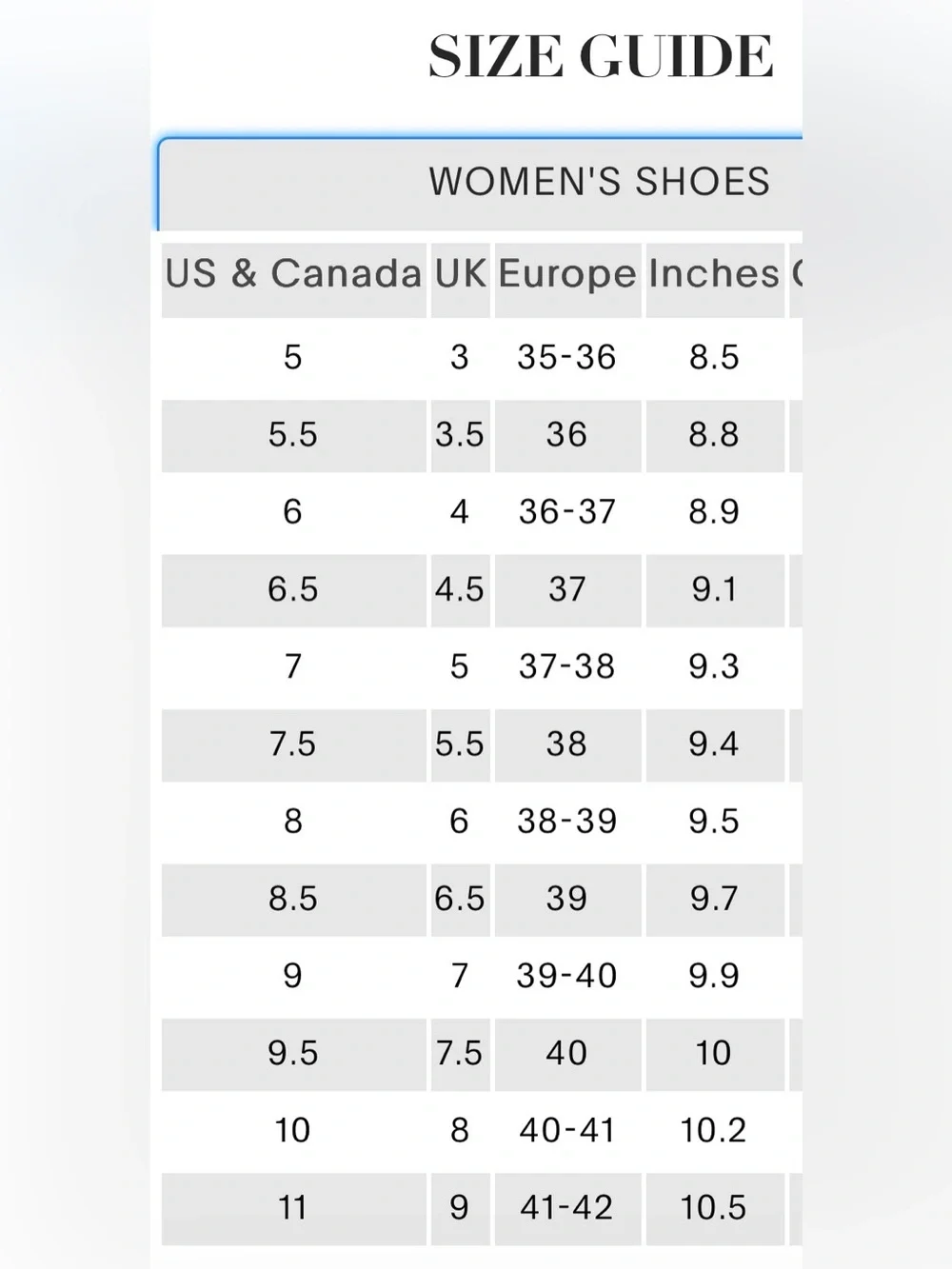The image size is (952, 1269).
Task: Select US size 9.5 cell
Action: 293,1054
